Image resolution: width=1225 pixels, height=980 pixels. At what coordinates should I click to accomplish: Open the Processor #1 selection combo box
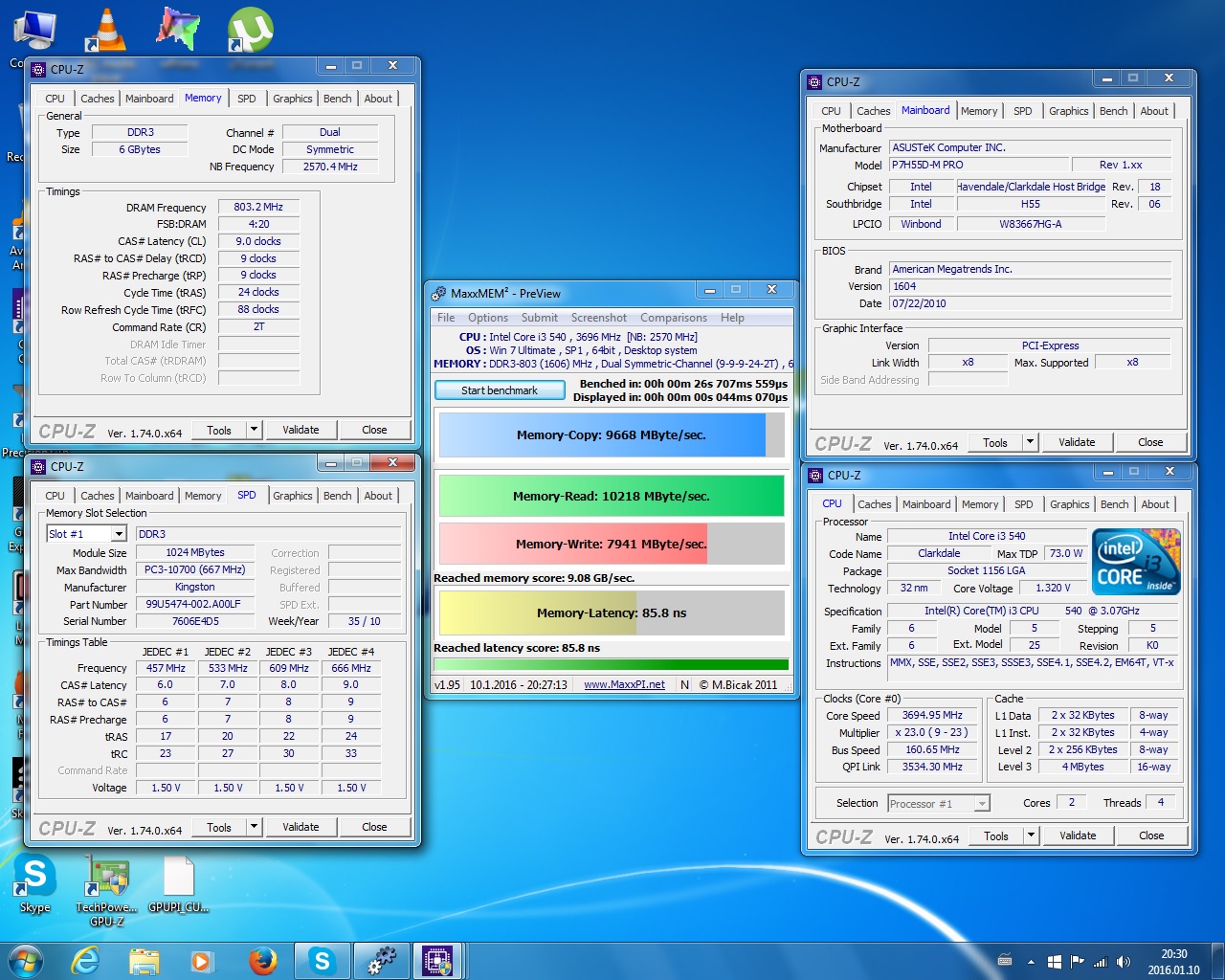pyautogui.click(x=939, y=804)
